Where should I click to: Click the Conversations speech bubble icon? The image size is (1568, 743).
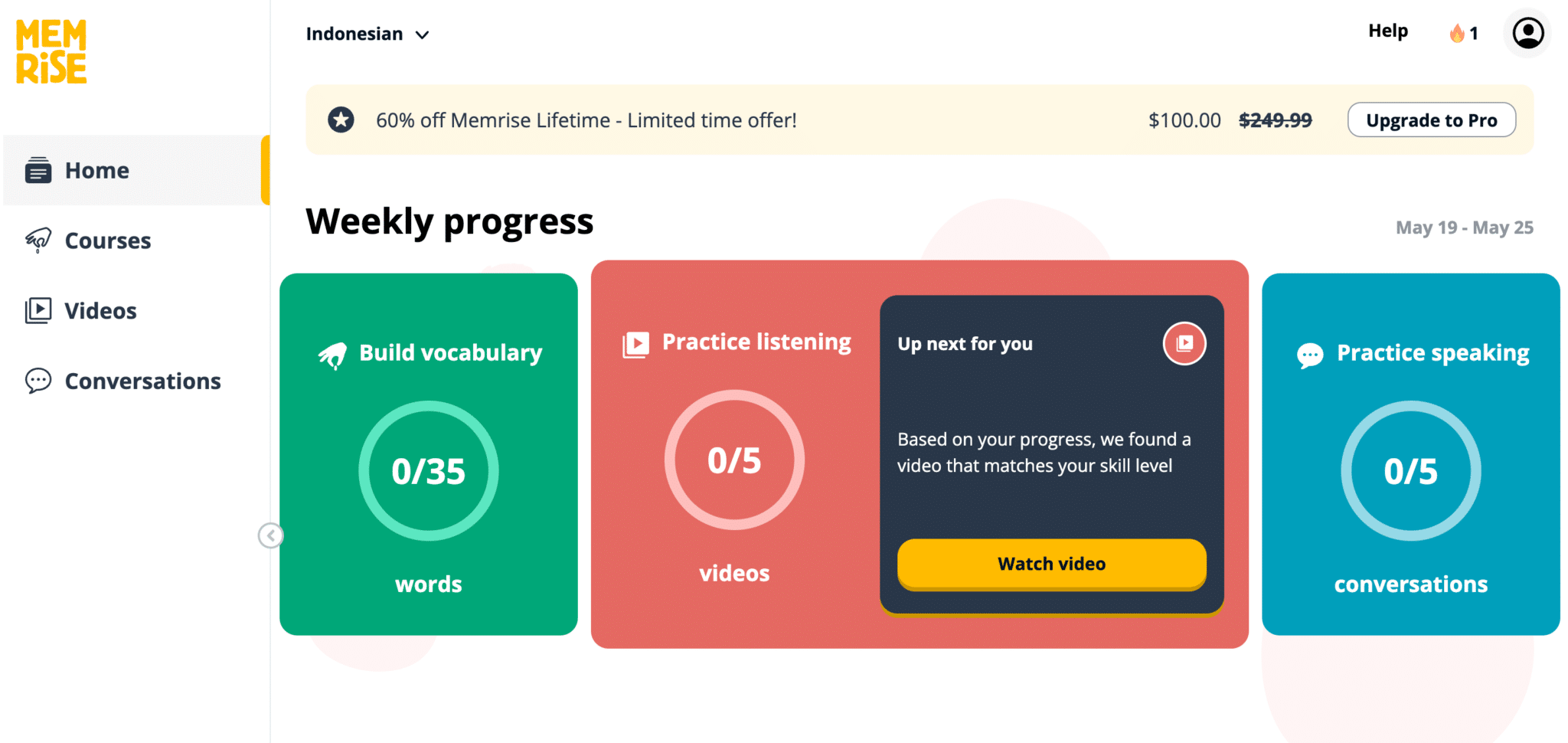tap(38, 381)
